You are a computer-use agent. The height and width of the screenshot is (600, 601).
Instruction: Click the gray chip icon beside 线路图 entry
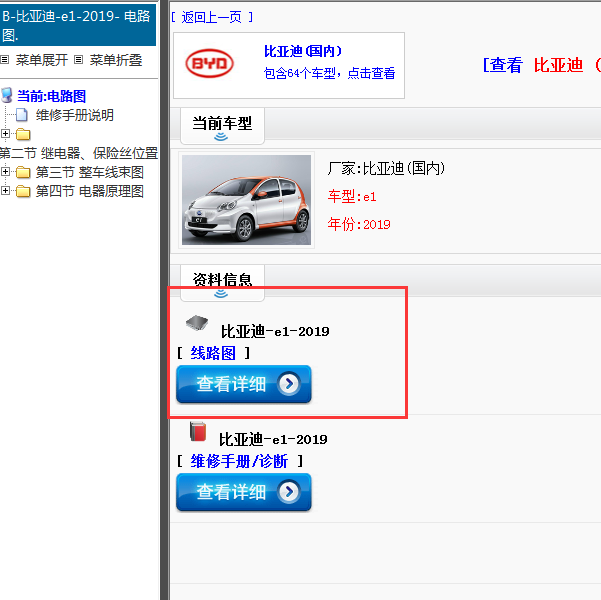(x=197, y=323)
